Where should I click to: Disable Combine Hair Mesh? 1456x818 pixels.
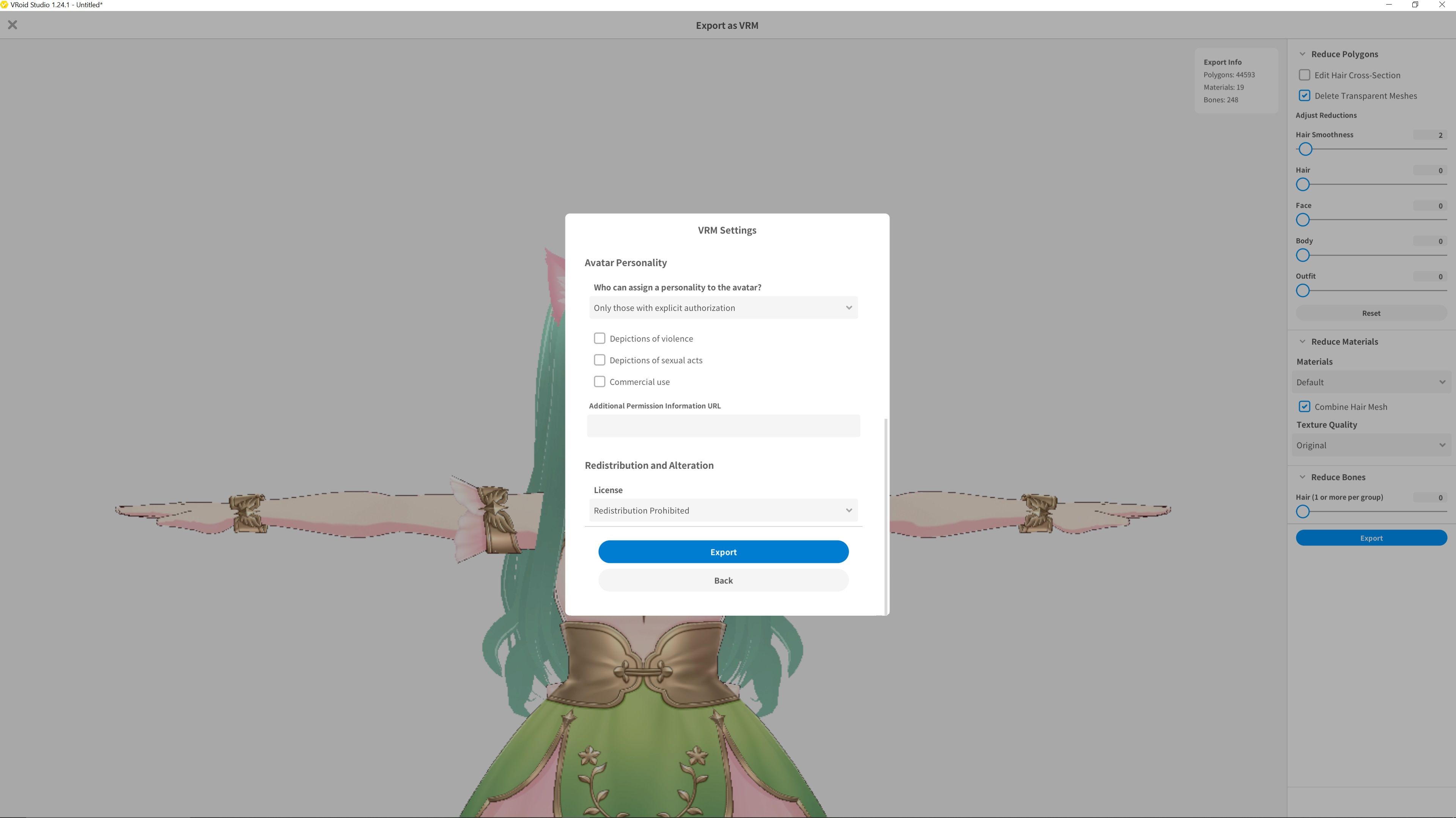click(1305, 406)
